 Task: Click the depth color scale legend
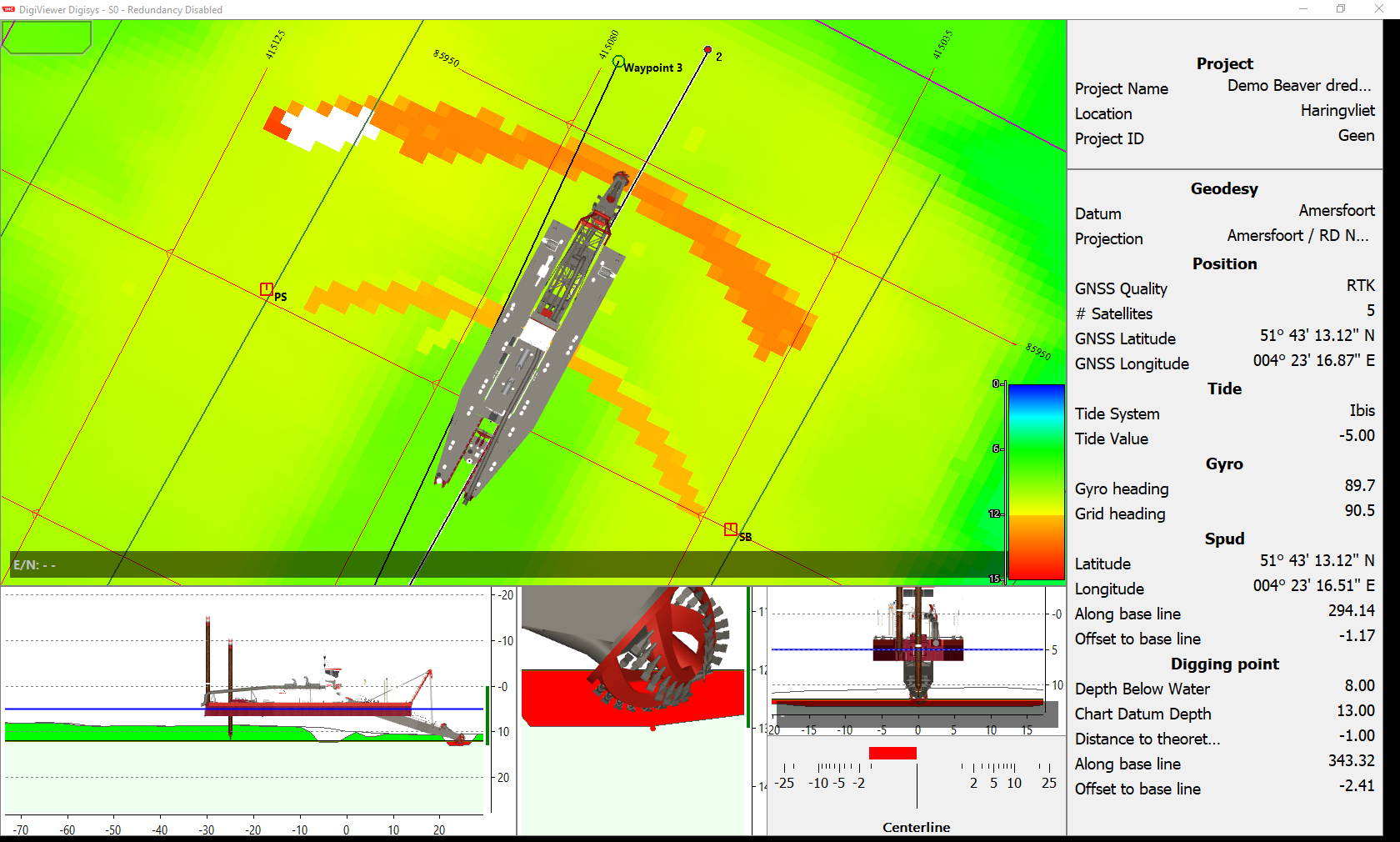1036,481
